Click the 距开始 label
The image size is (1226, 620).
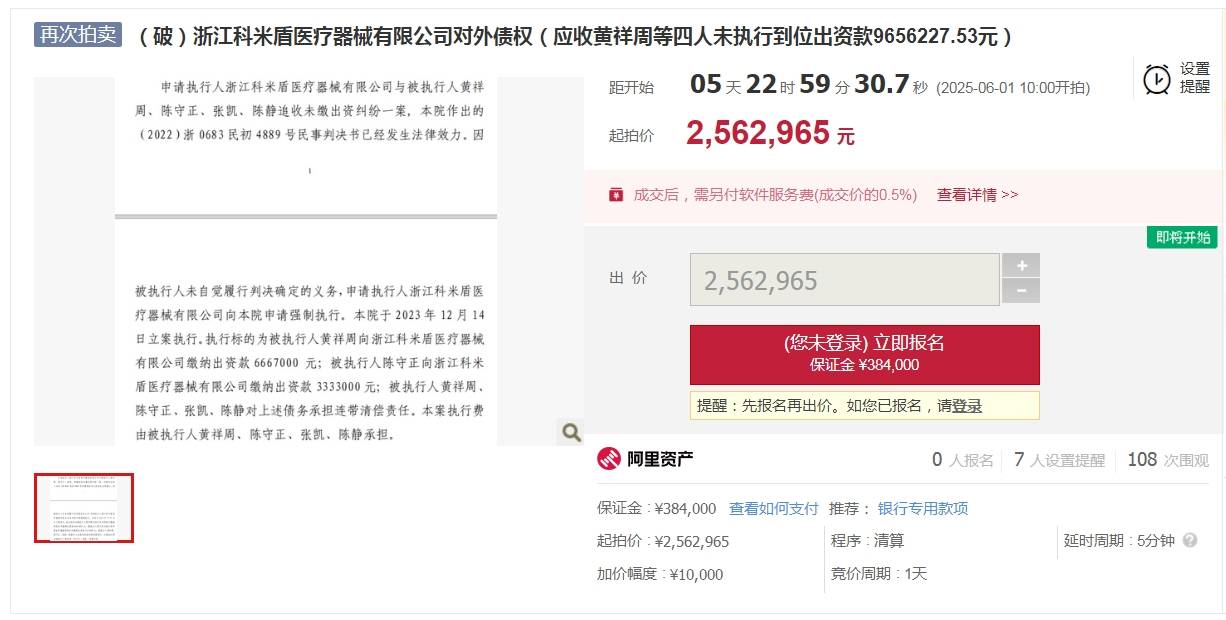pos(631,88)
